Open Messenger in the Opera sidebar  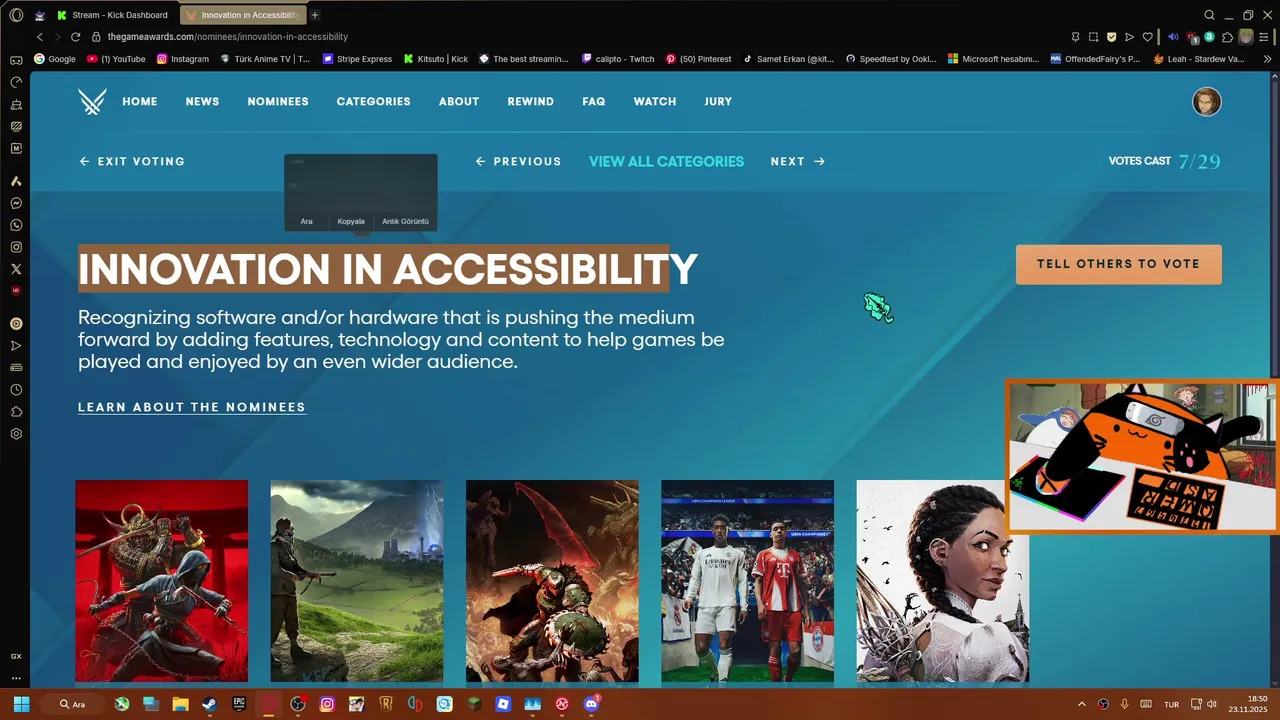[16, 203]
